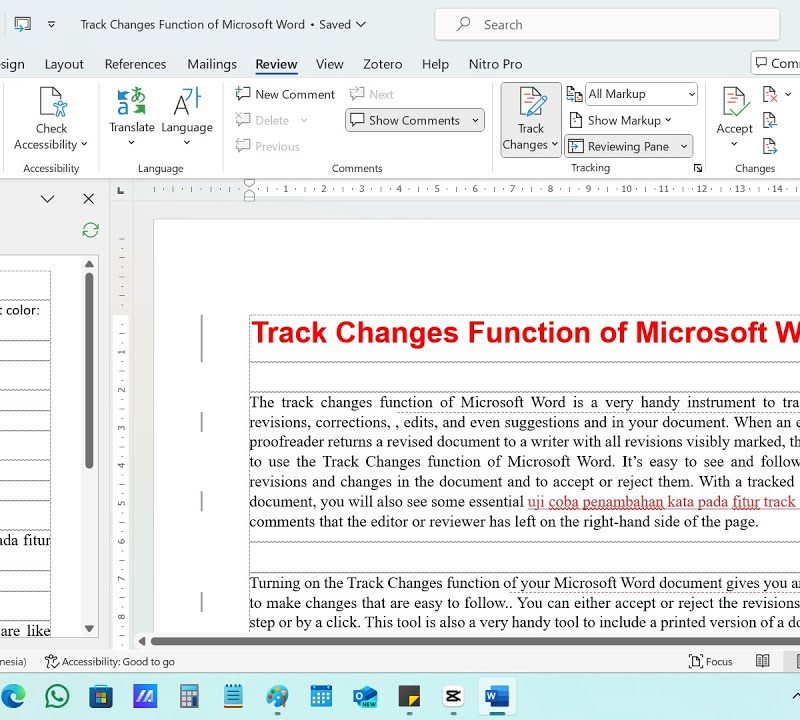Screen dimensions: 800x720
Task: Expand the All Markup dropdown
Action: (x=641, y=94)
